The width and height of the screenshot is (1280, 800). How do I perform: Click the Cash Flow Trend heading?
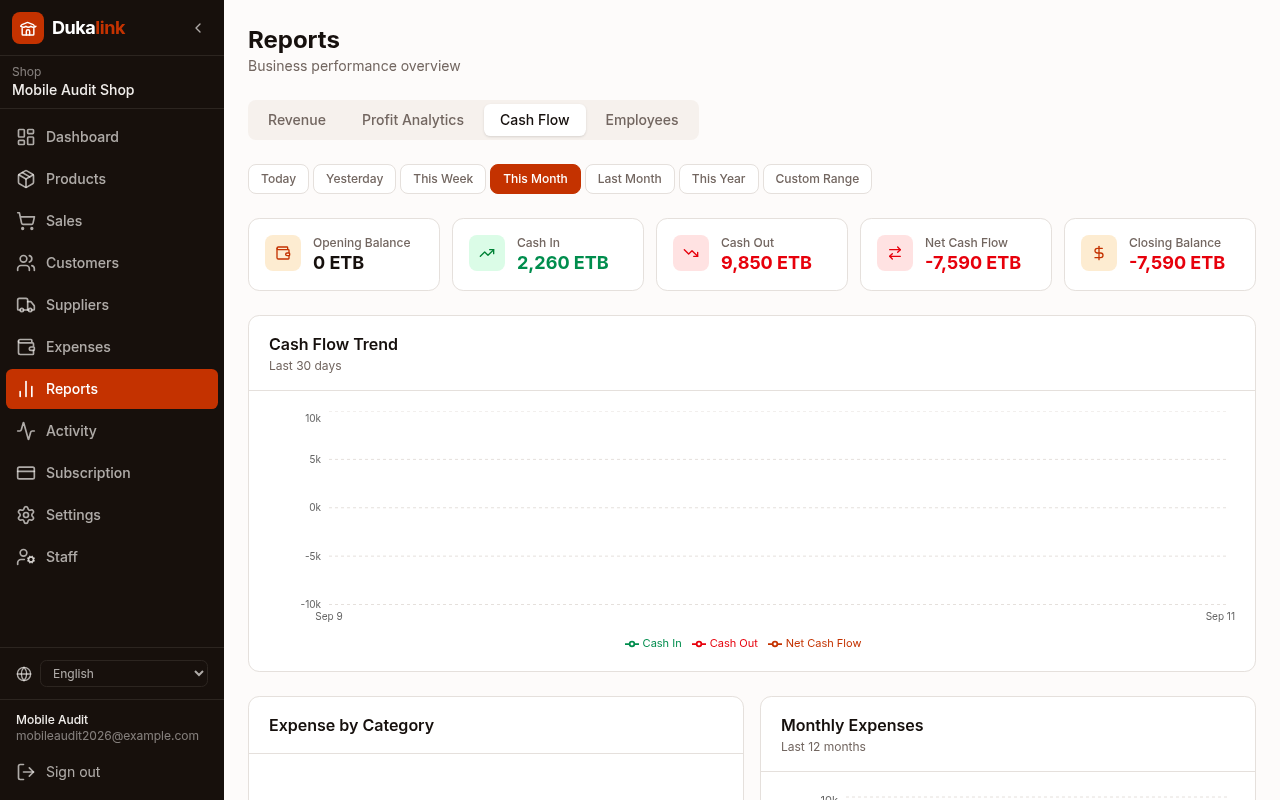pos(333,344)
